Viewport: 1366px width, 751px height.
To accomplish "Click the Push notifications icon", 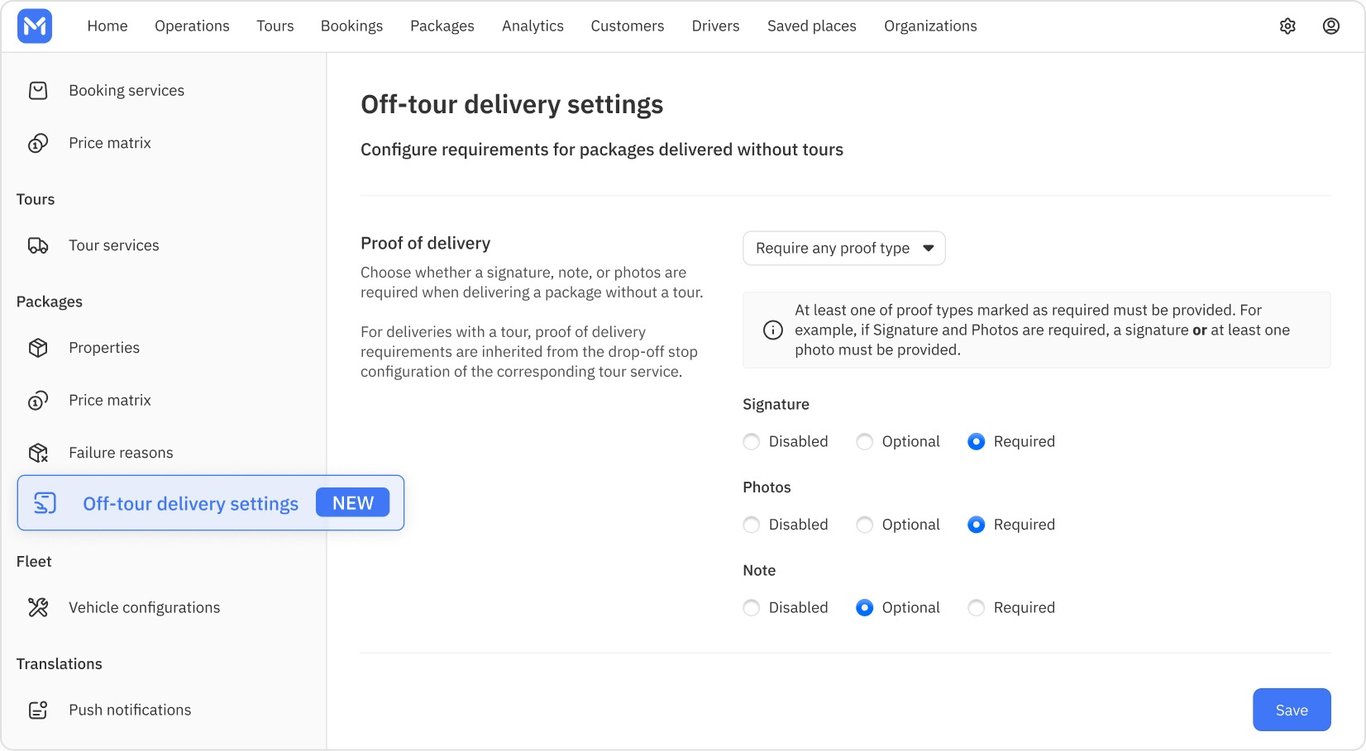I will [38, 710].
